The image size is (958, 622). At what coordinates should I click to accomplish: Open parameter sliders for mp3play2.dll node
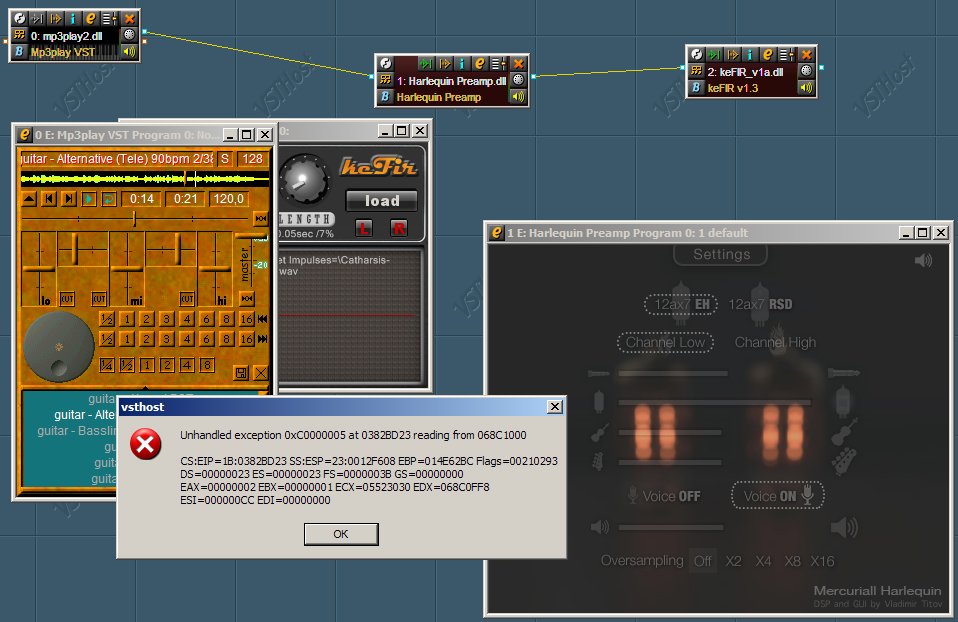(x=109, y=19)
